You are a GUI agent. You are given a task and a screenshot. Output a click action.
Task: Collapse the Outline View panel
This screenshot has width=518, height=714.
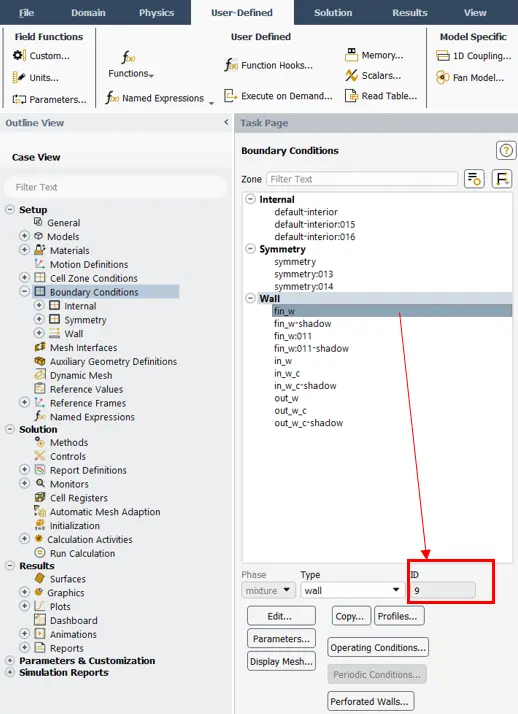(x=226, y=122)
